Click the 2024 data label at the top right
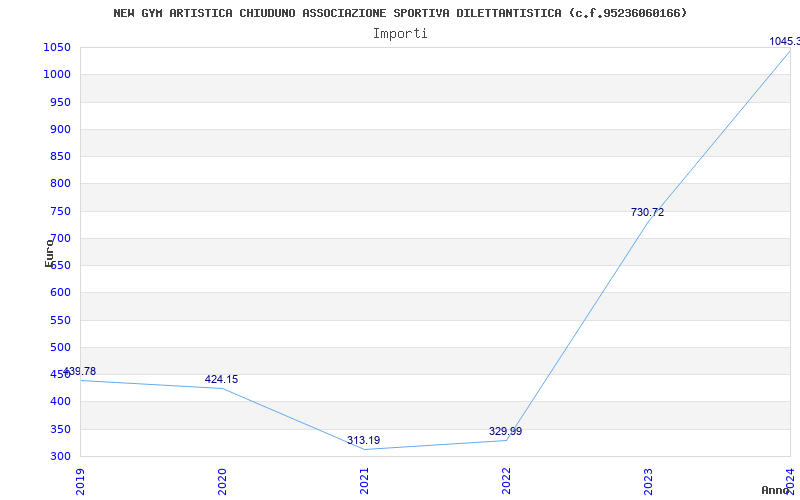 785,41
